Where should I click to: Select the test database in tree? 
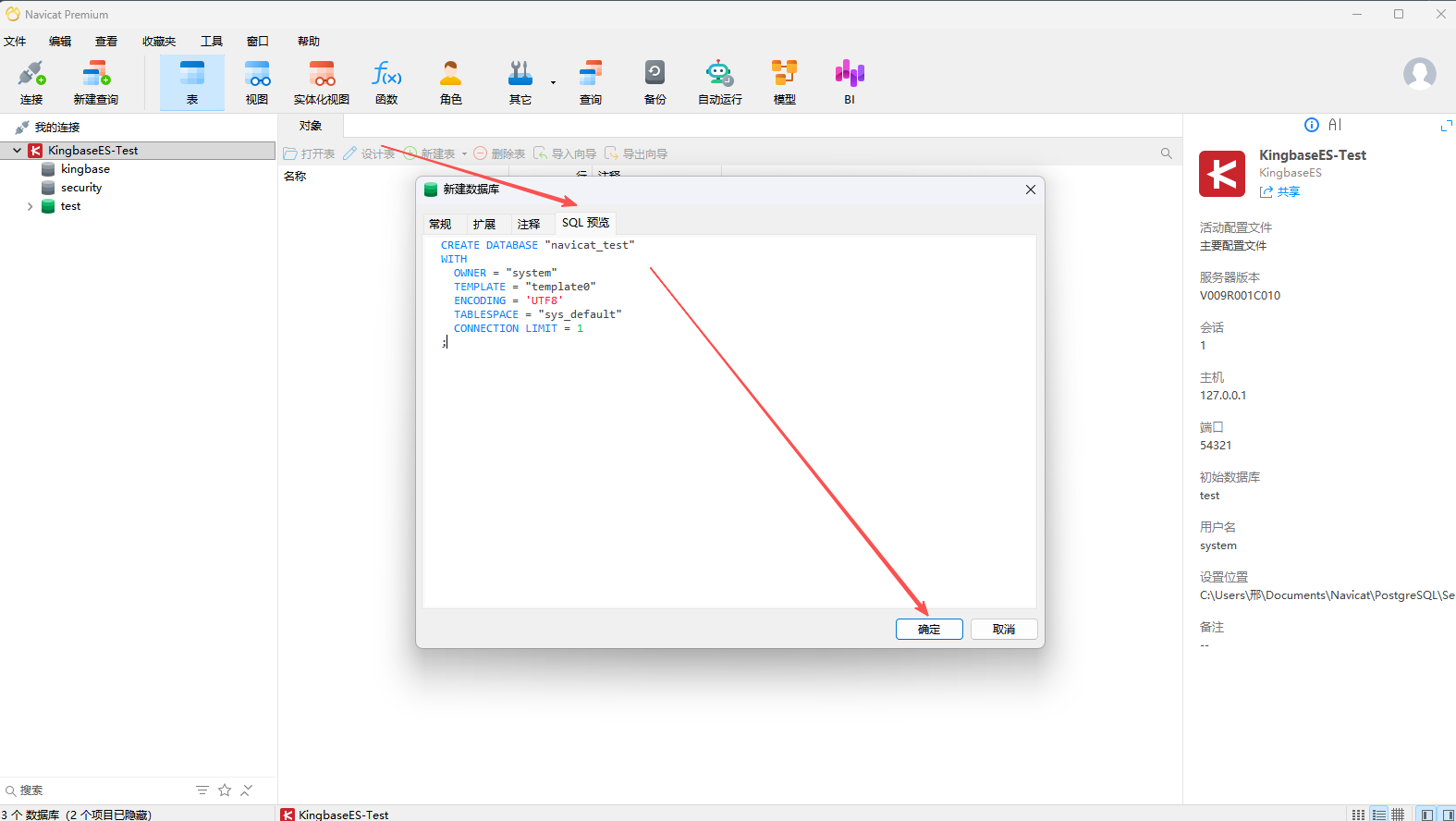click(70, 206)
